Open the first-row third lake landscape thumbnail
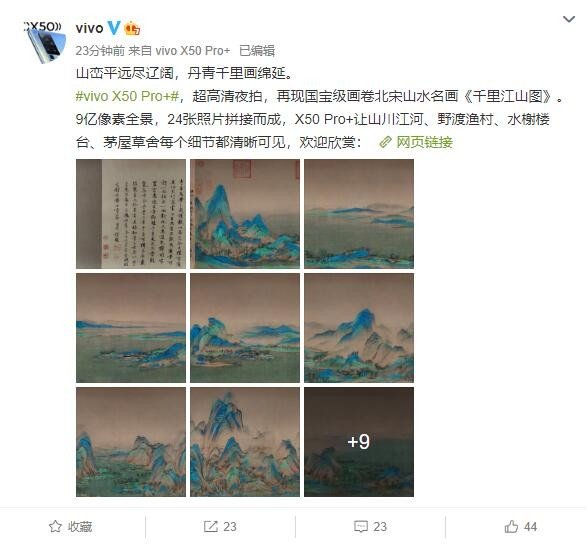Viewport: 587px width, 544px height. 359,214
